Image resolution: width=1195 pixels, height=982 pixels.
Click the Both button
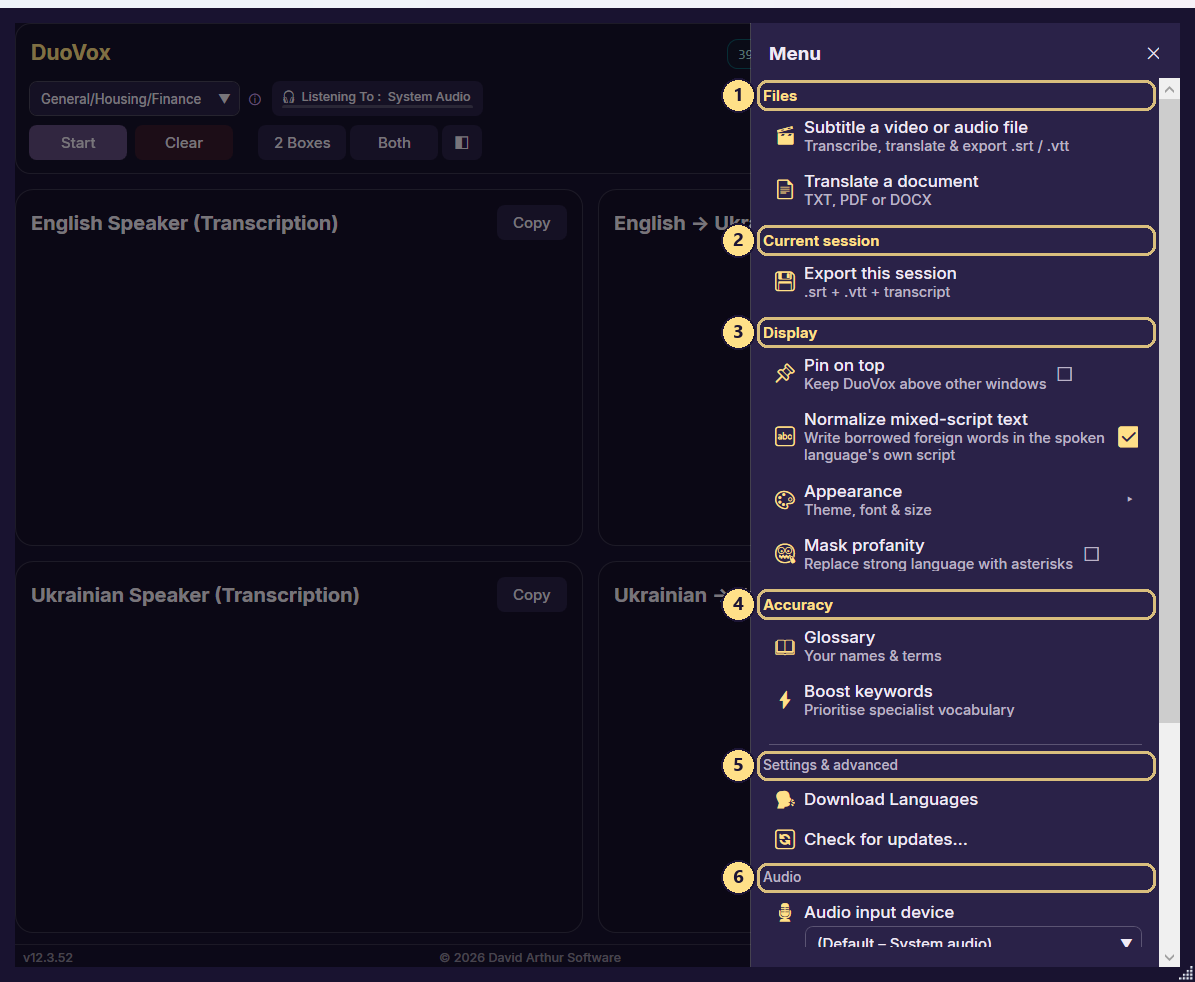tap(394, 142)
